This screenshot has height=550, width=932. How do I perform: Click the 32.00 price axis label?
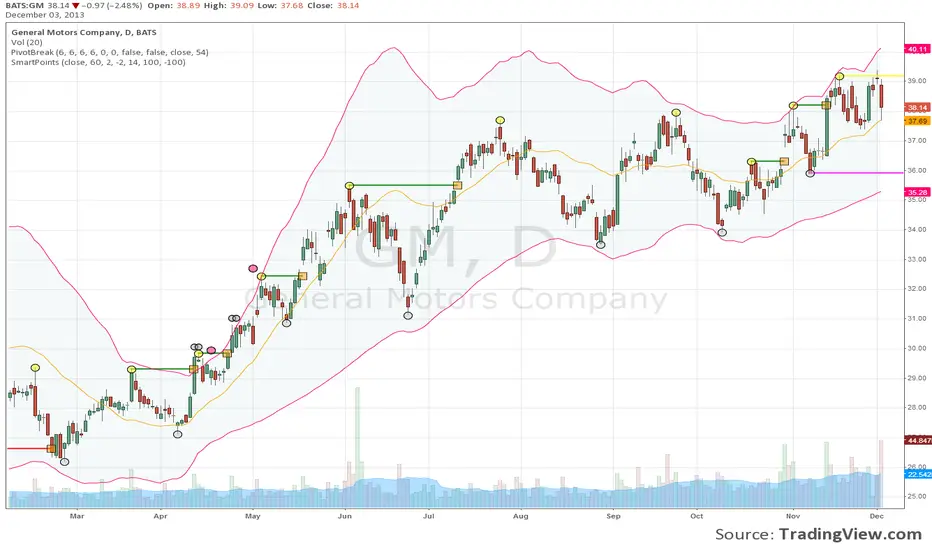click(x=917, y=289)
